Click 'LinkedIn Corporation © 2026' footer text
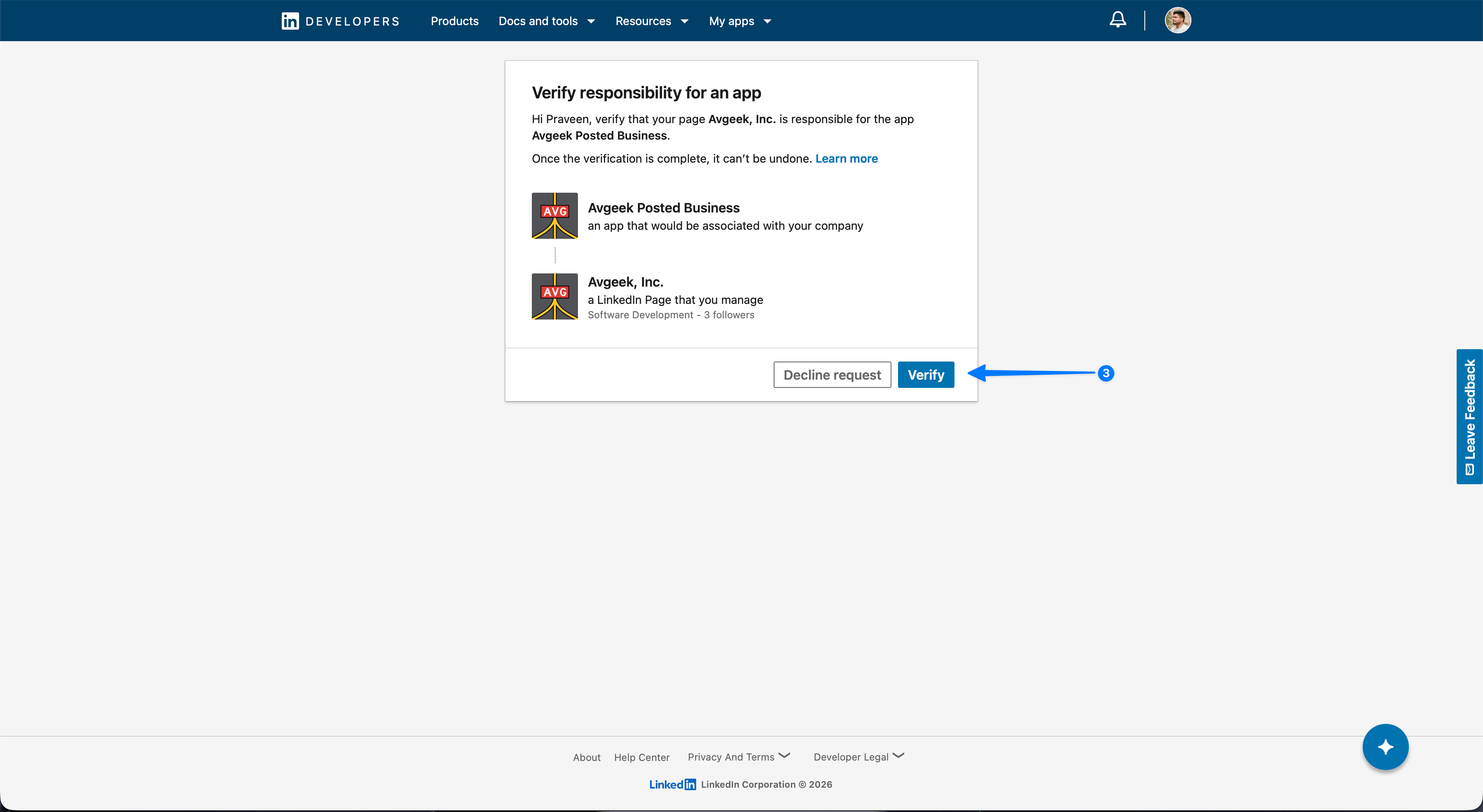Image resolution: width=1483 pixels, height=812 pixels. pyautogui.click(x=766, y=784)
